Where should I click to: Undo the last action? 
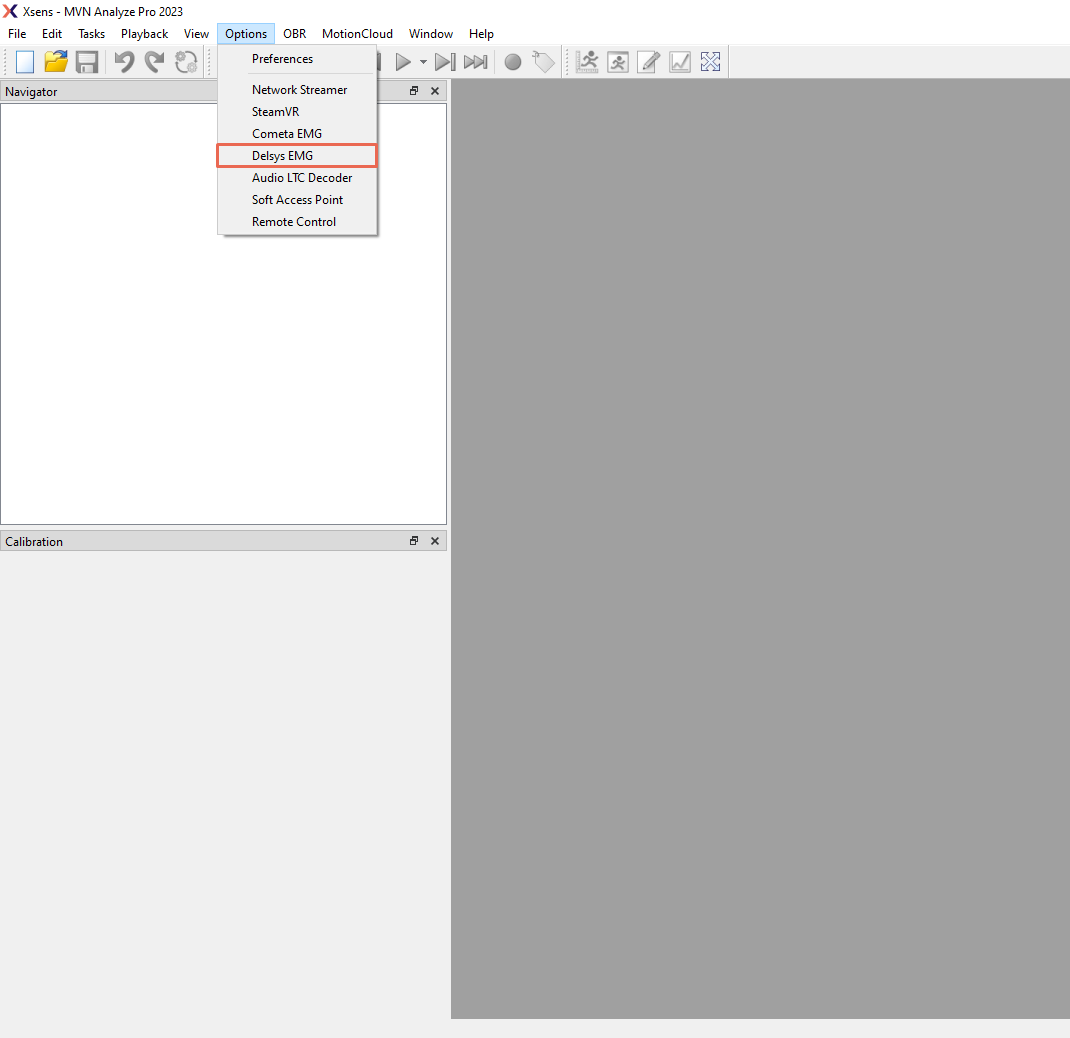point(124,62)
